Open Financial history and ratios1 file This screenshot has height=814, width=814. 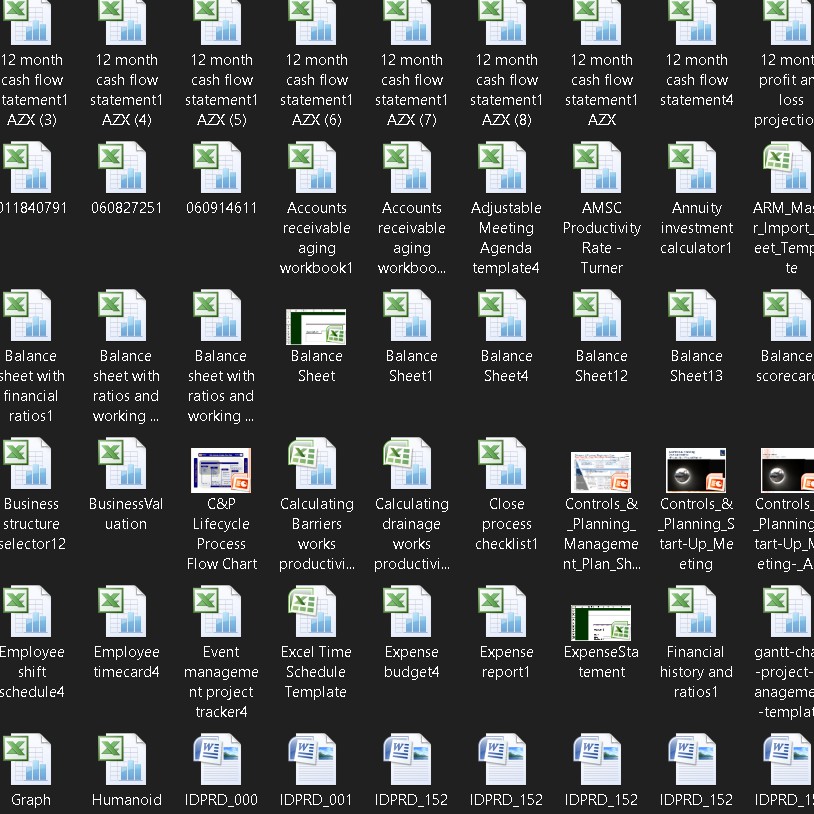[696, 612]
